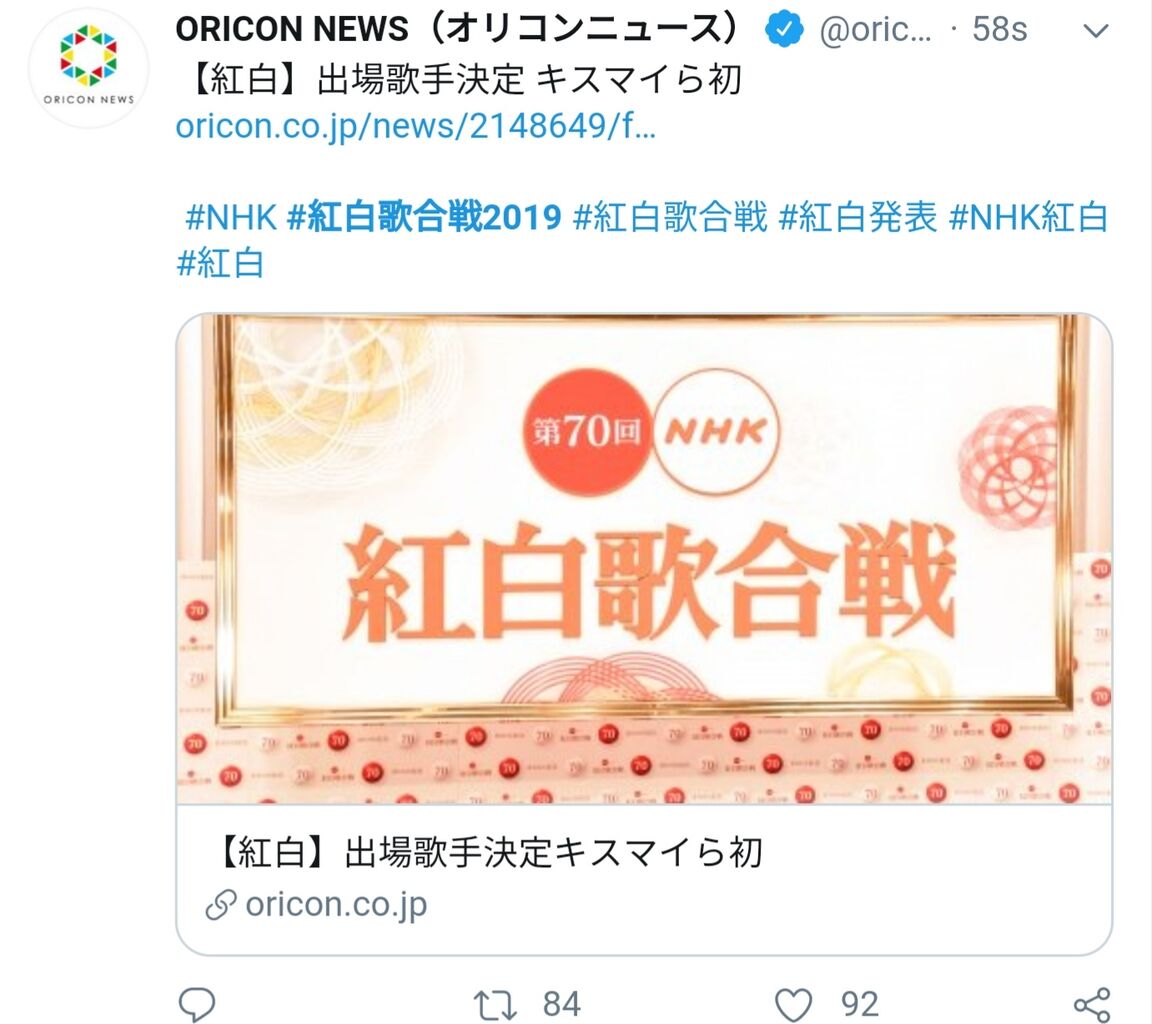Select the #NHK hashtag
Viewport: 1152px width, 1024px height.
click(230, 217)
